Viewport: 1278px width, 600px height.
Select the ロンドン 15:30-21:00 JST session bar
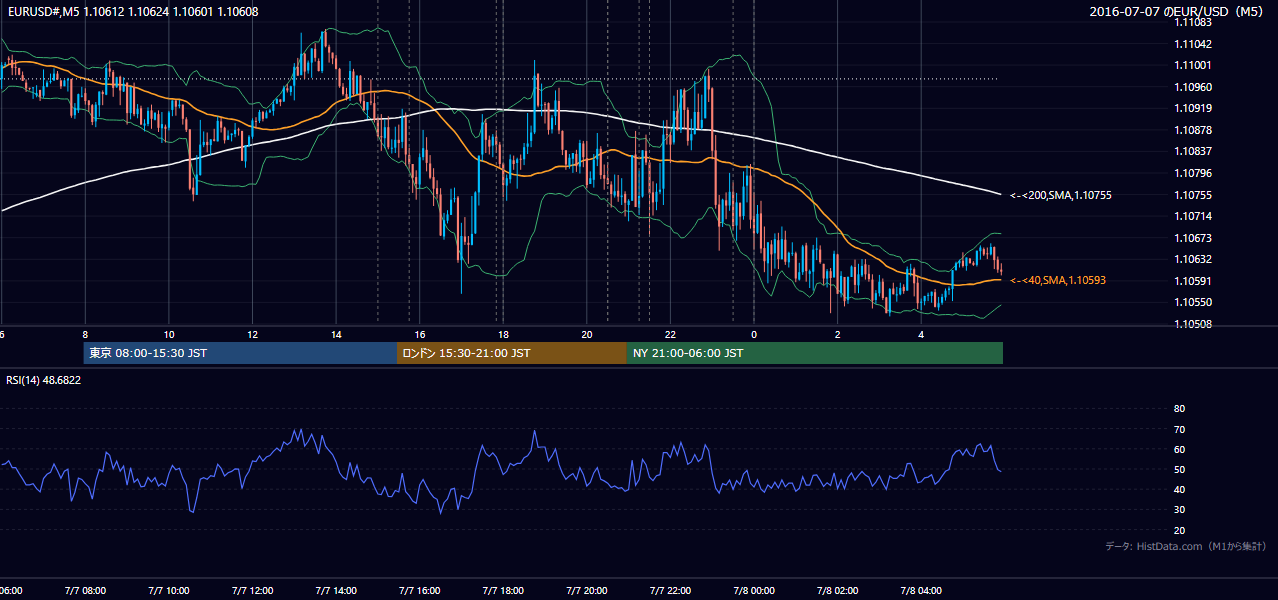pyautogui.click(x=512, y=353)
